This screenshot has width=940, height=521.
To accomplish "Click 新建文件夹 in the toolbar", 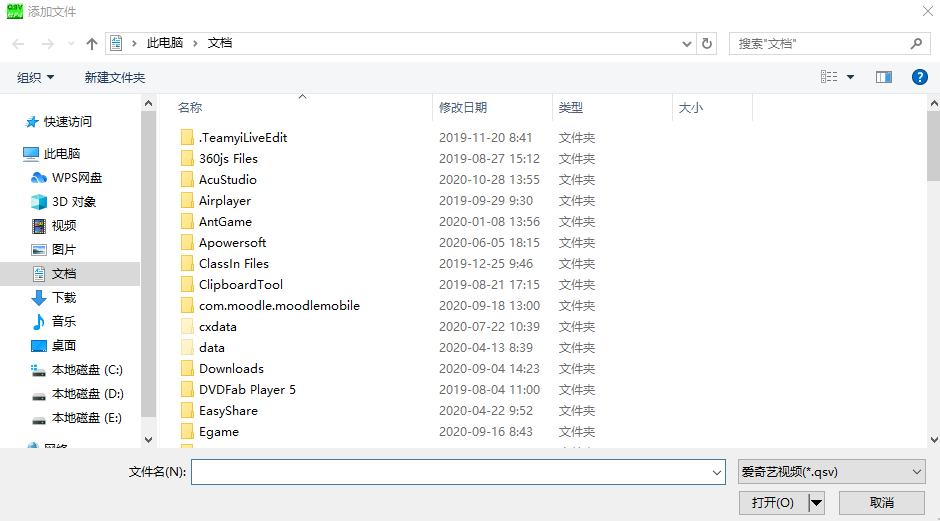I will pos(114,77).
